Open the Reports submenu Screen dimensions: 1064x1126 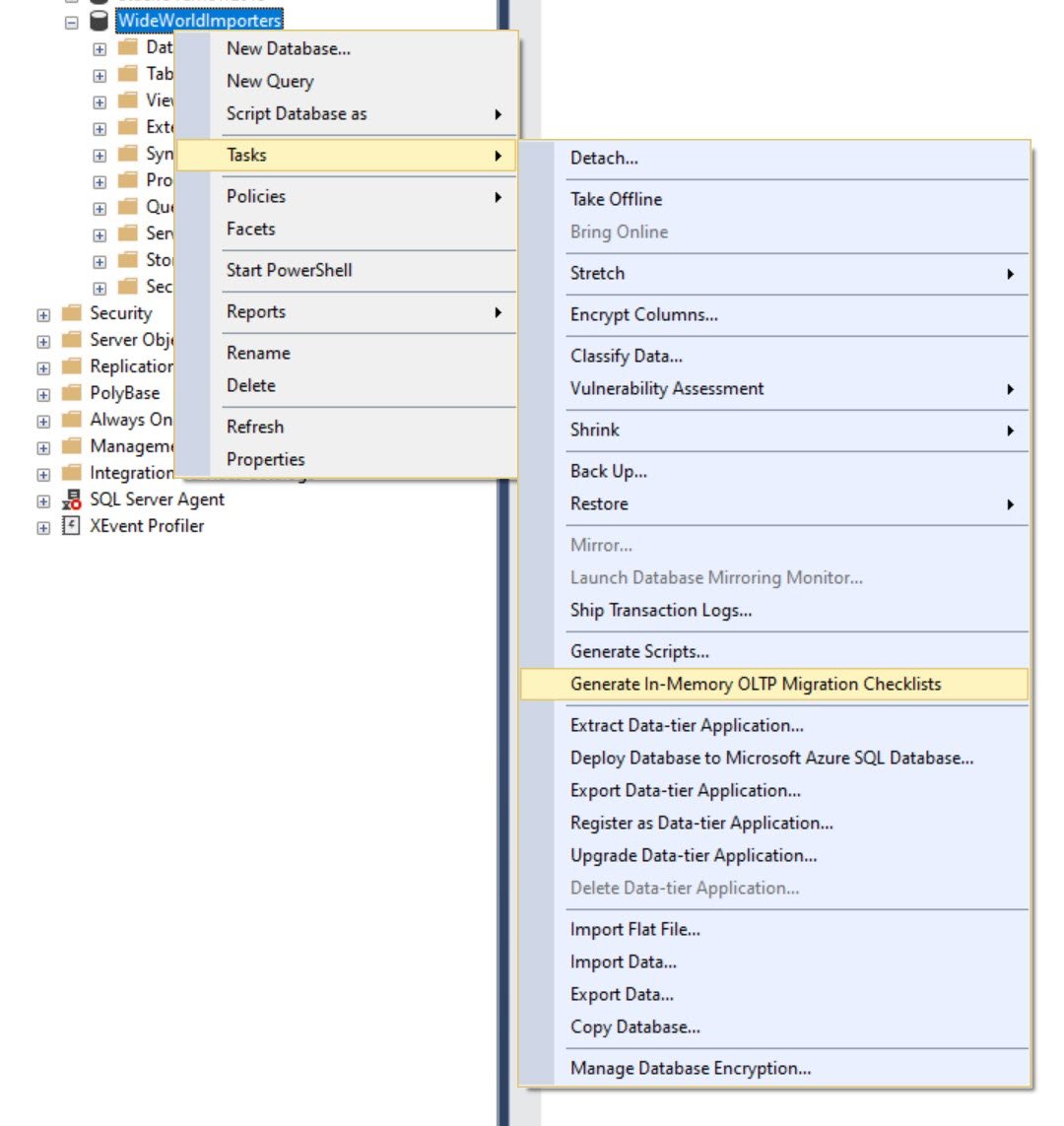coord(346,311)
